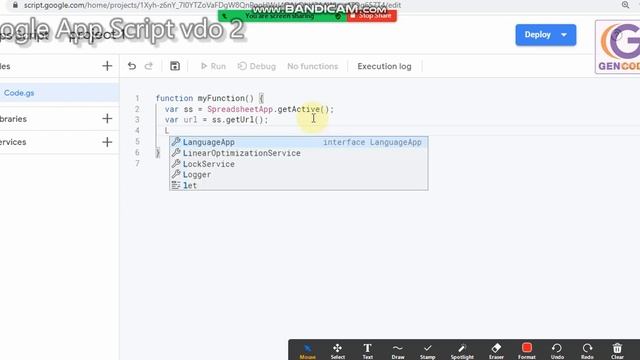Image resolution: width=640 pixels, height=360 pixels.
Task: Click the snippet icon beside let
Action: tap(176, 185)
